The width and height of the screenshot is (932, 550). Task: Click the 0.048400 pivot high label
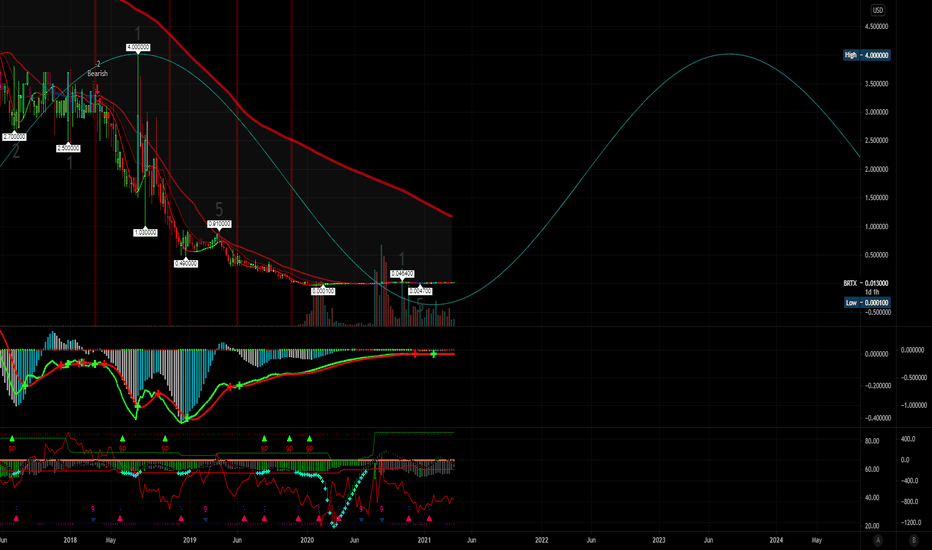(402, 274)
